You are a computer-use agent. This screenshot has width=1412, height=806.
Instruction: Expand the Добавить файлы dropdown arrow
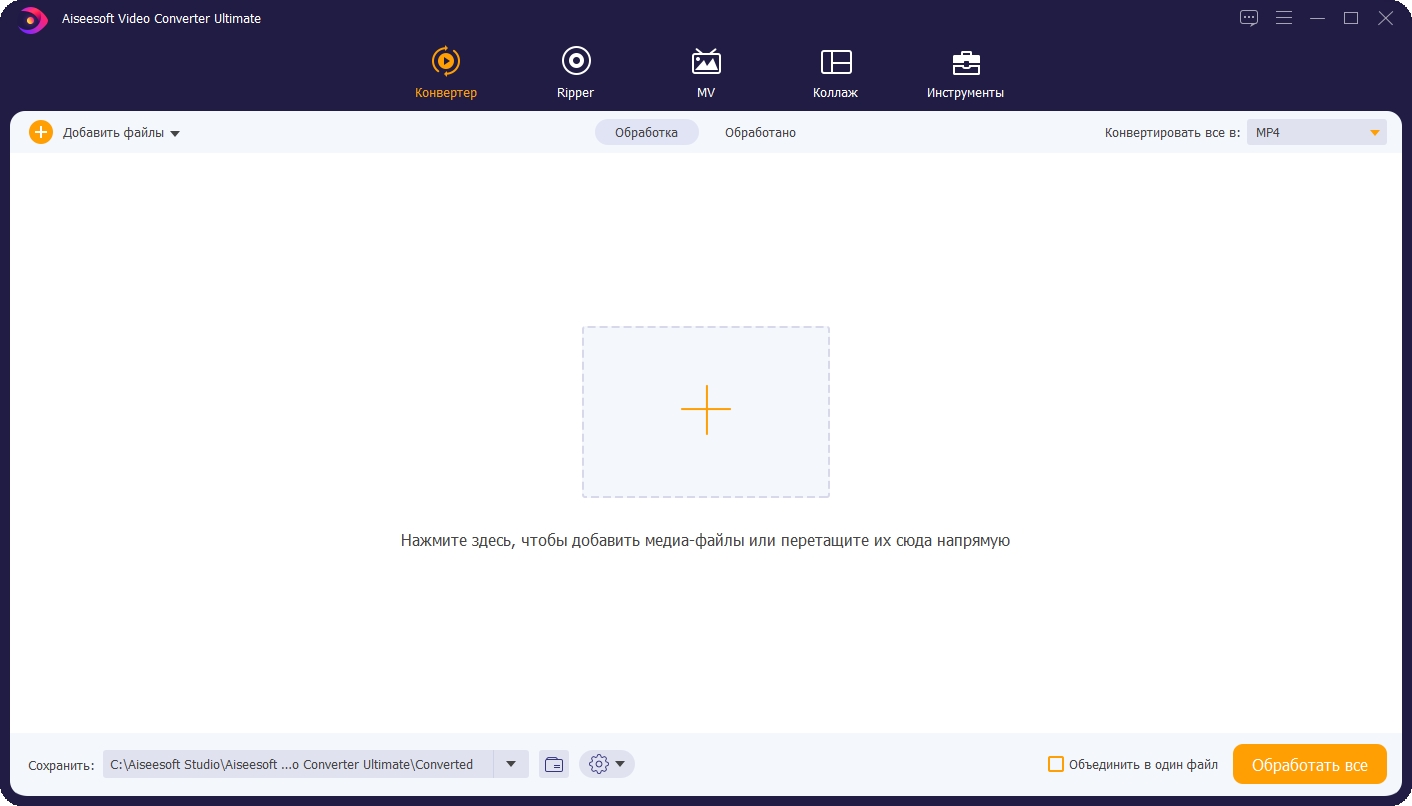pyautogui.click(x=175, y=133)
